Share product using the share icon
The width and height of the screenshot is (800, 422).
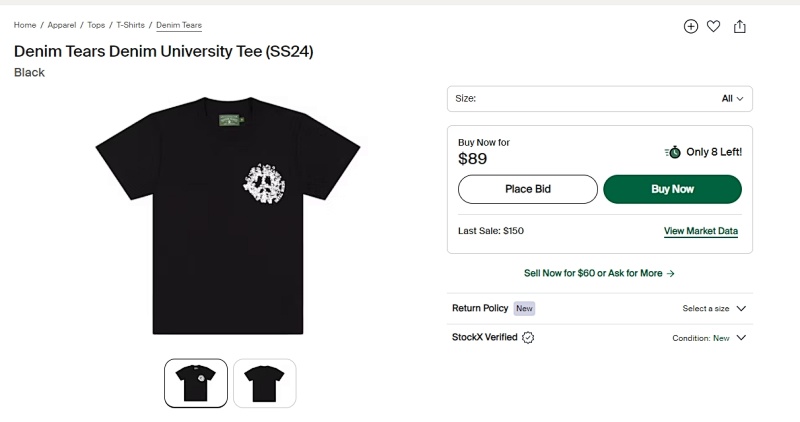(x=739, y=27)
